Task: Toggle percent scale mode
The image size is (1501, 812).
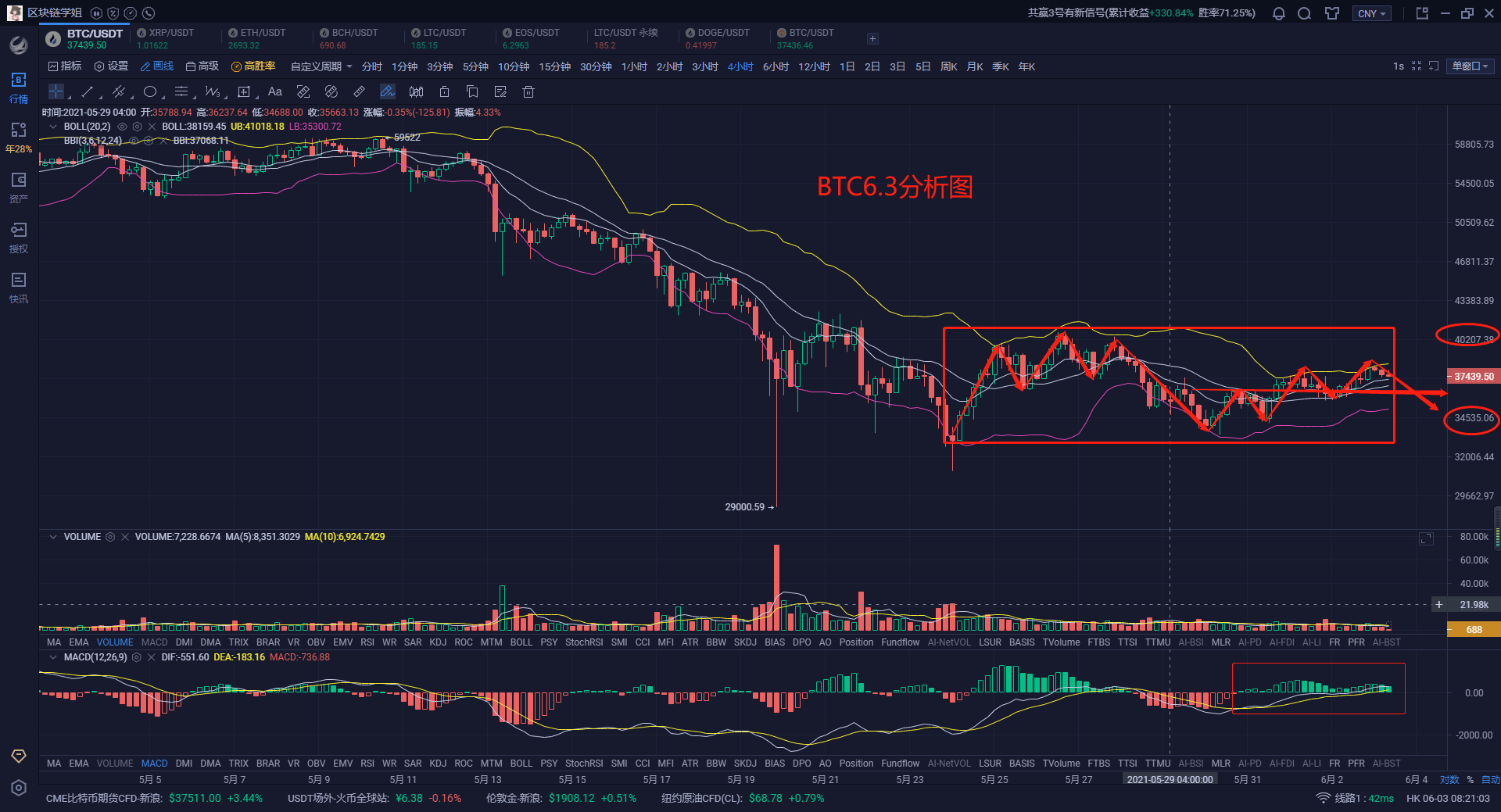Action: [x=1470, y=780]
